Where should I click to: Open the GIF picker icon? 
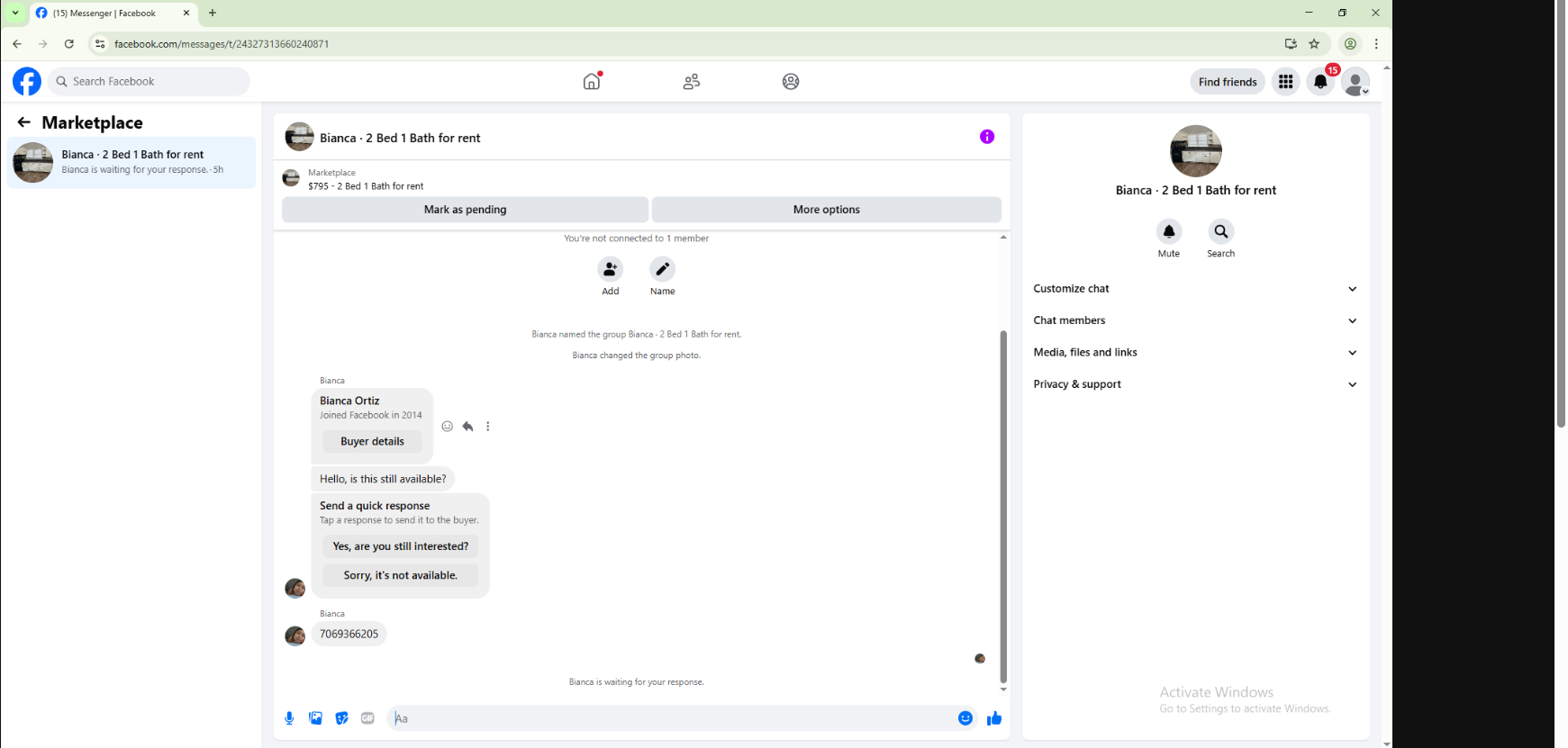(367, 718)
